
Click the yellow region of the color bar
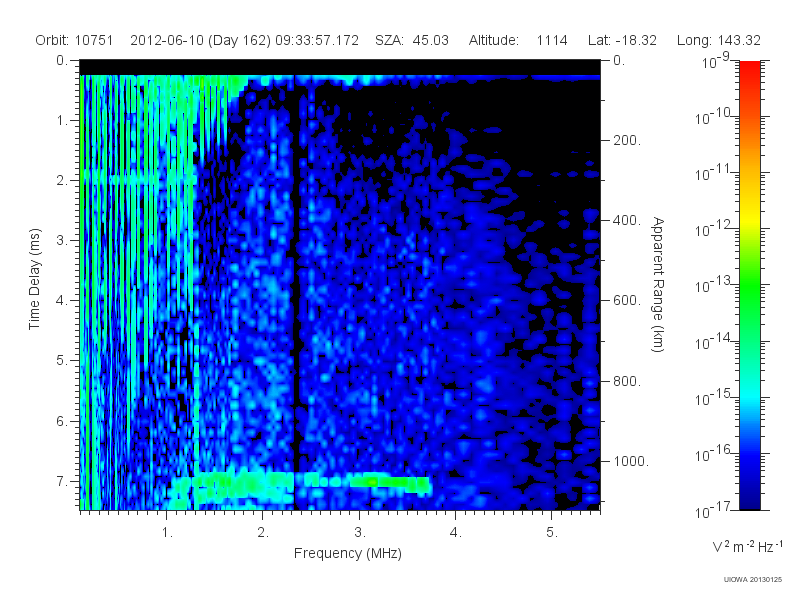(x=749, y=217)
